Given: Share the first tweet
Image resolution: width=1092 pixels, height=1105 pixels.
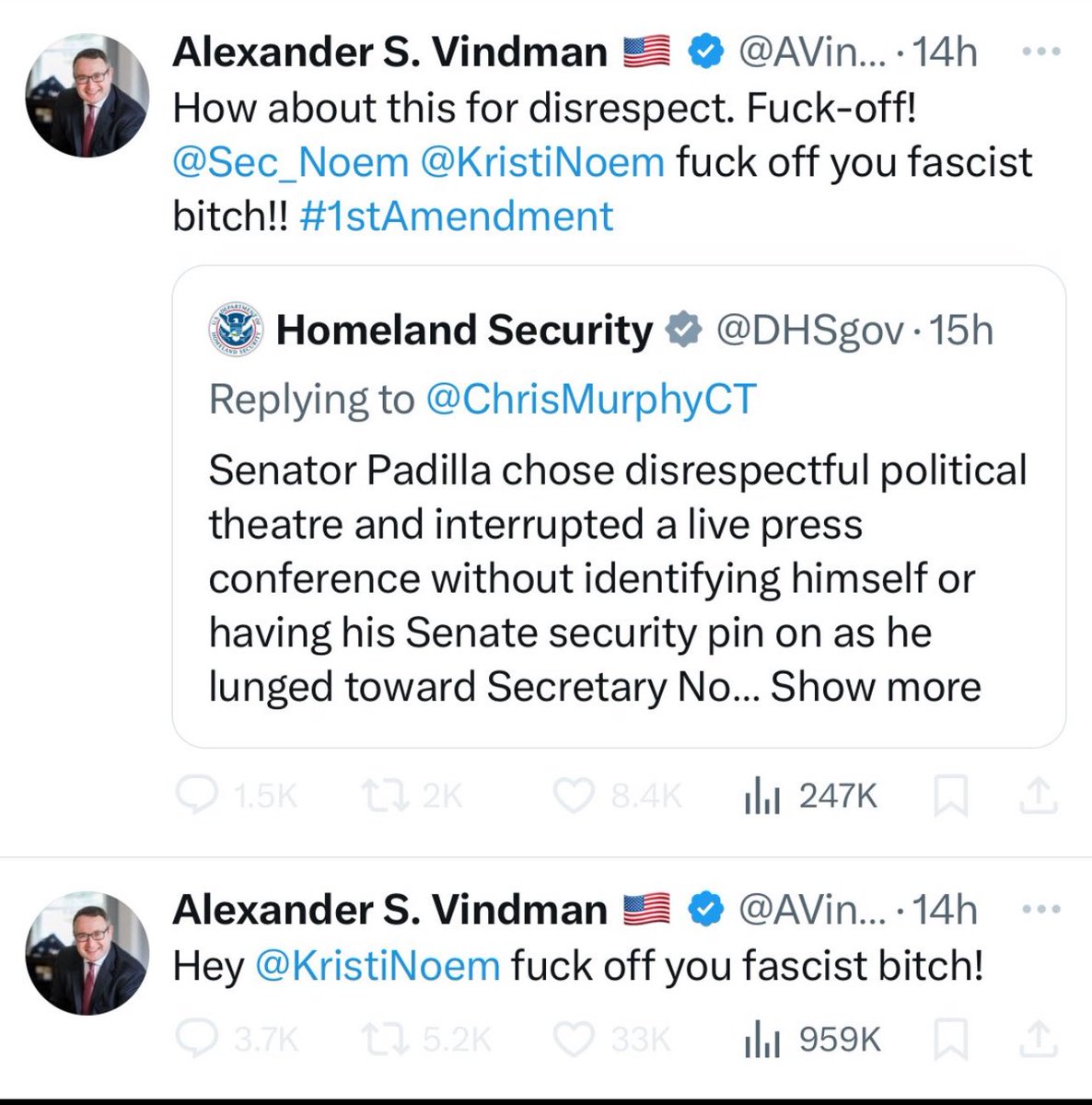Looking at the screenshot, I should point(1039,796).
